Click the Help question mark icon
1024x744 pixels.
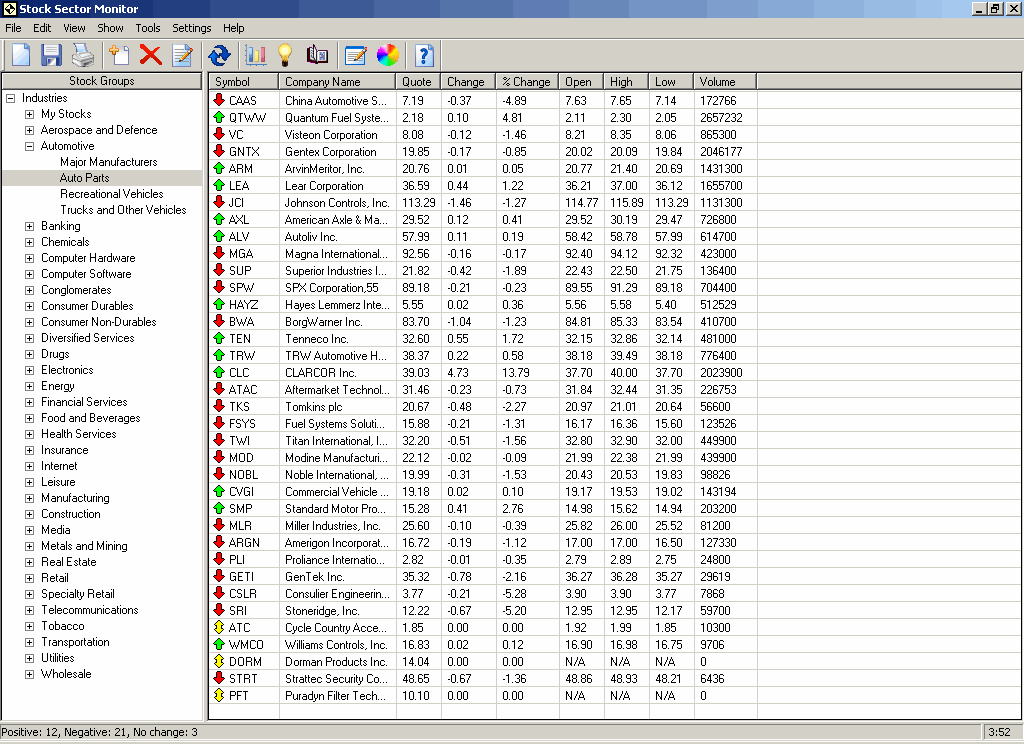[424, 55]
